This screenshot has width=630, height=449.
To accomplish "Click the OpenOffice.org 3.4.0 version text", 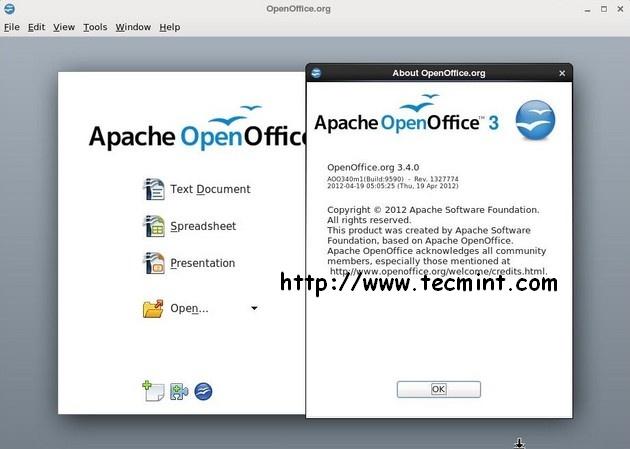I will click(x=373, y=167).
